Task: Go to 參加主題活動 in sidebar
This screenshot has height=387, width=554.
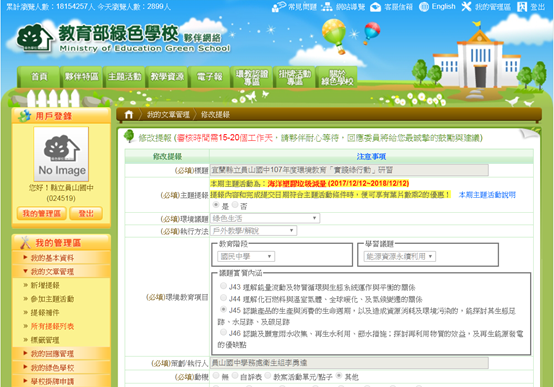Action: (x=52, y=299)
